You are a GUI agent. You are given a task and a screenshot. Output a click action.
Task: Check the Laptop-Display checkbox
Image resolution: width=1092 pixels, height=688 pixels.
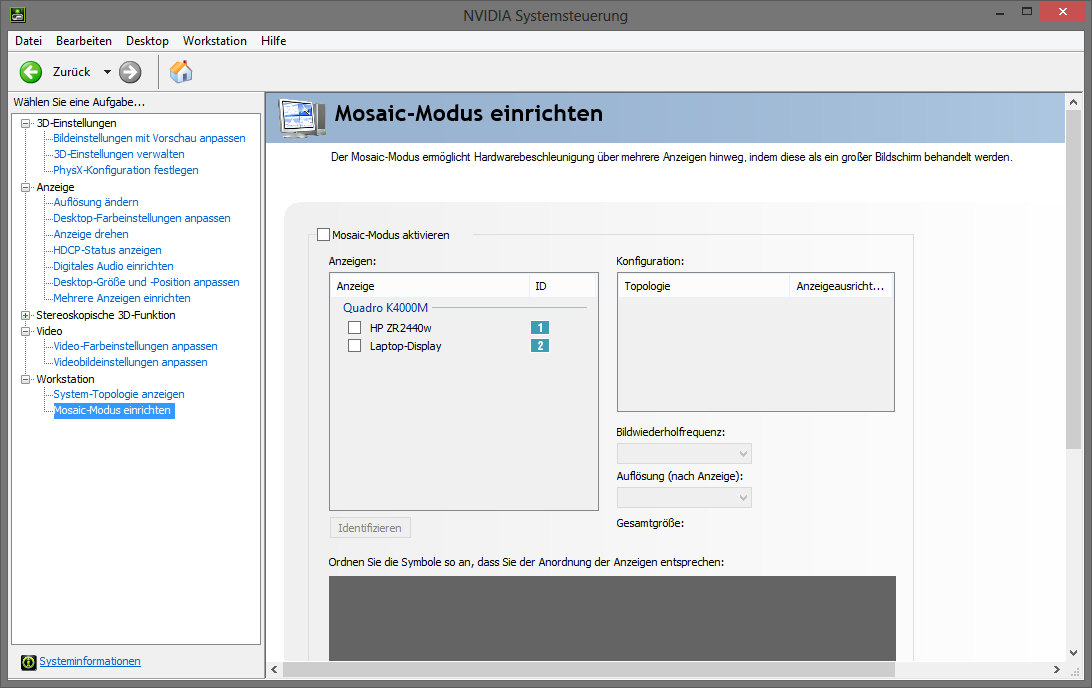tap(354, 345)
